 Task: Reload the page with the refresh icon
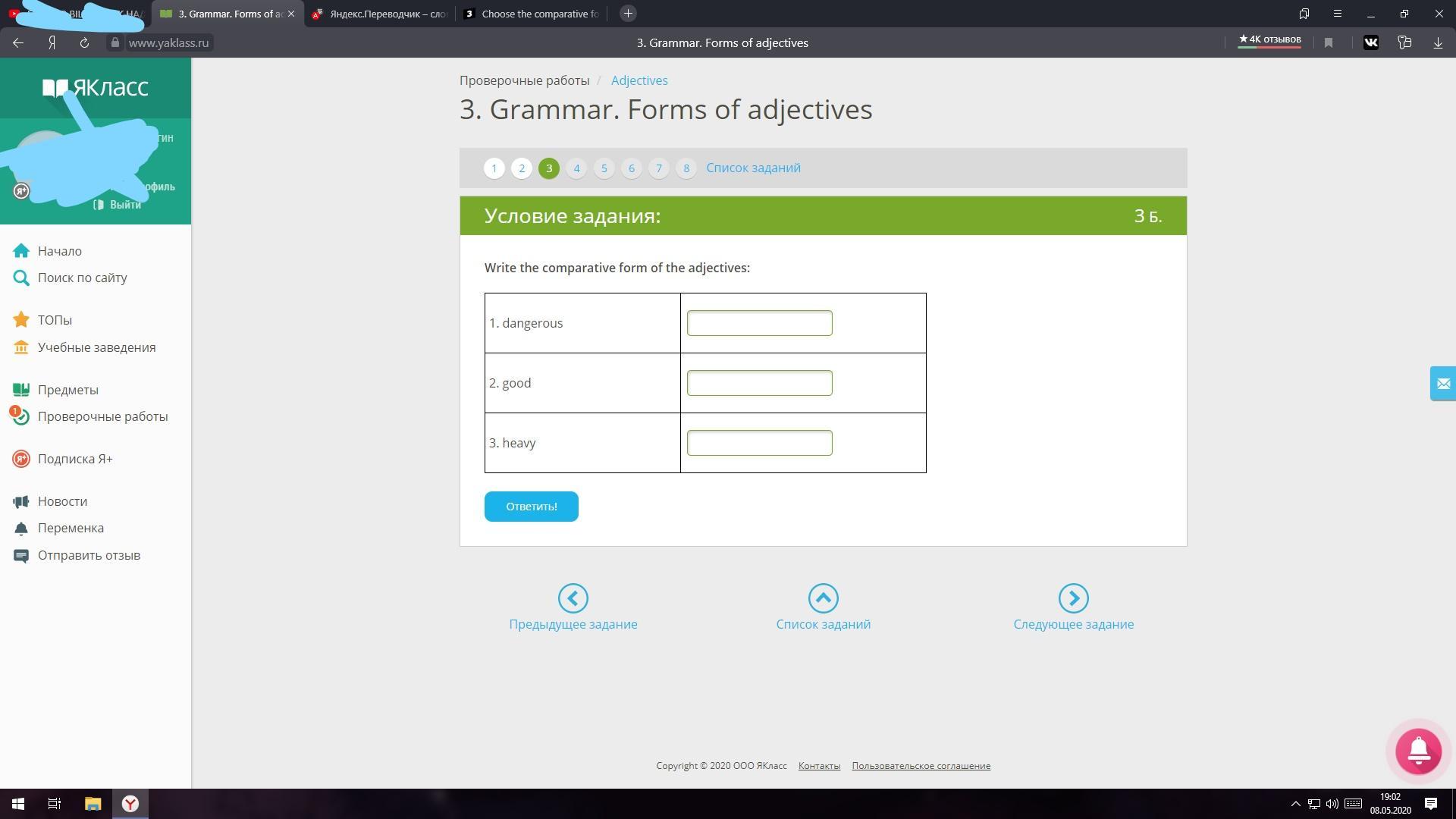point(84,43)
